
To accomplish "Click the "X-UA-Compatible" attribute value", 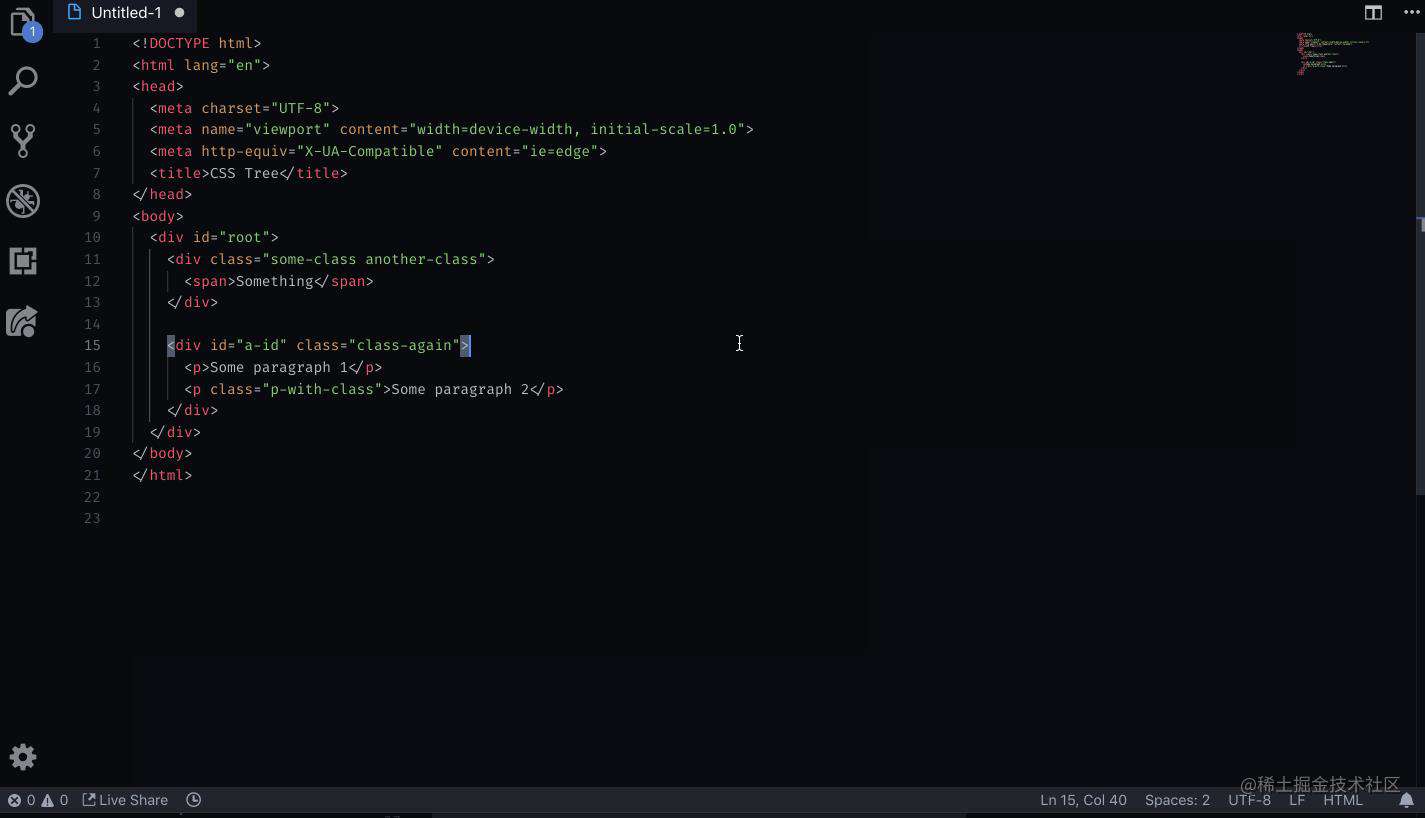I will 370,151.
